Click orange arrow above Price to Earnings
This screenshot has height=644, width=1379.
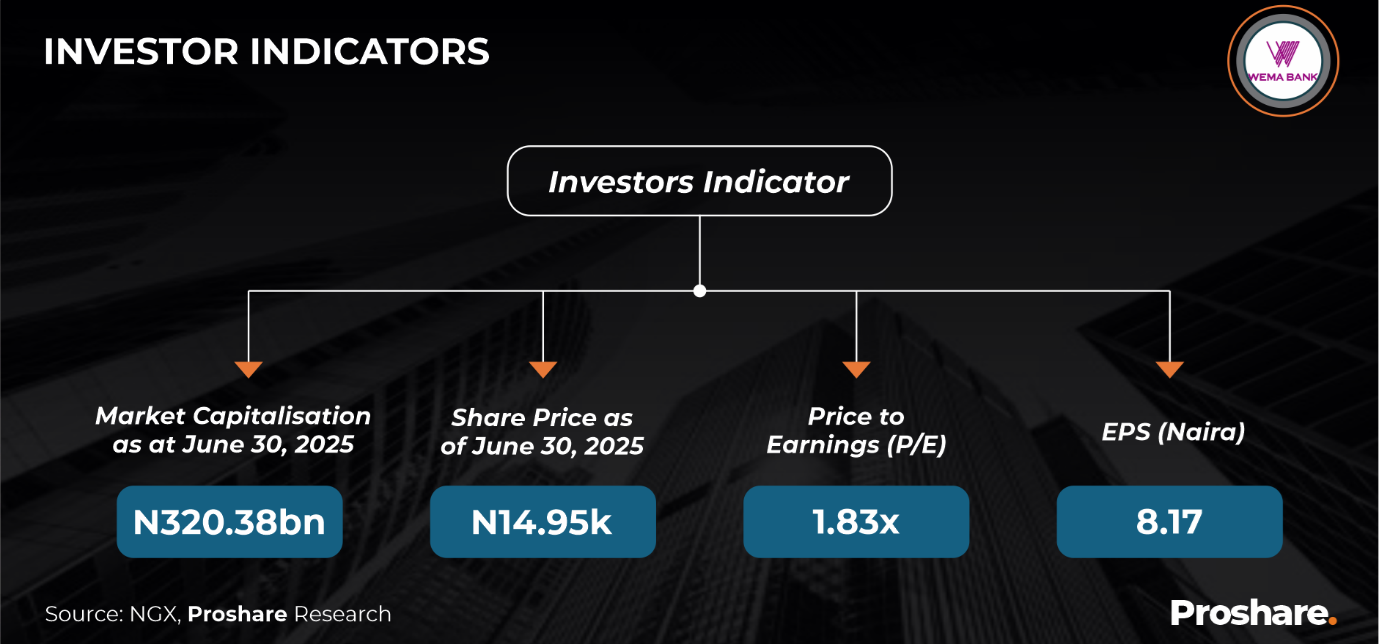[x=856, y=369]
